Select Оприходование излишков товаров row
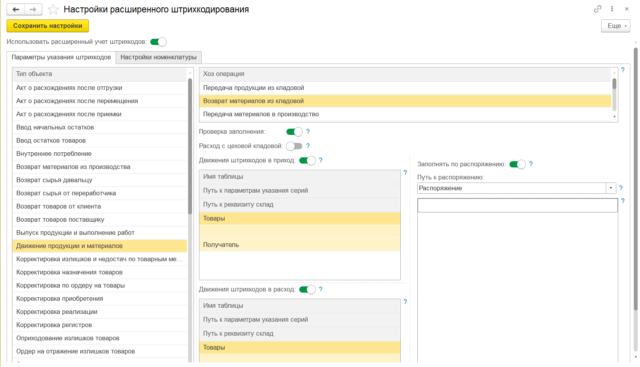The image size is (640, 367). tap(100, 338)
